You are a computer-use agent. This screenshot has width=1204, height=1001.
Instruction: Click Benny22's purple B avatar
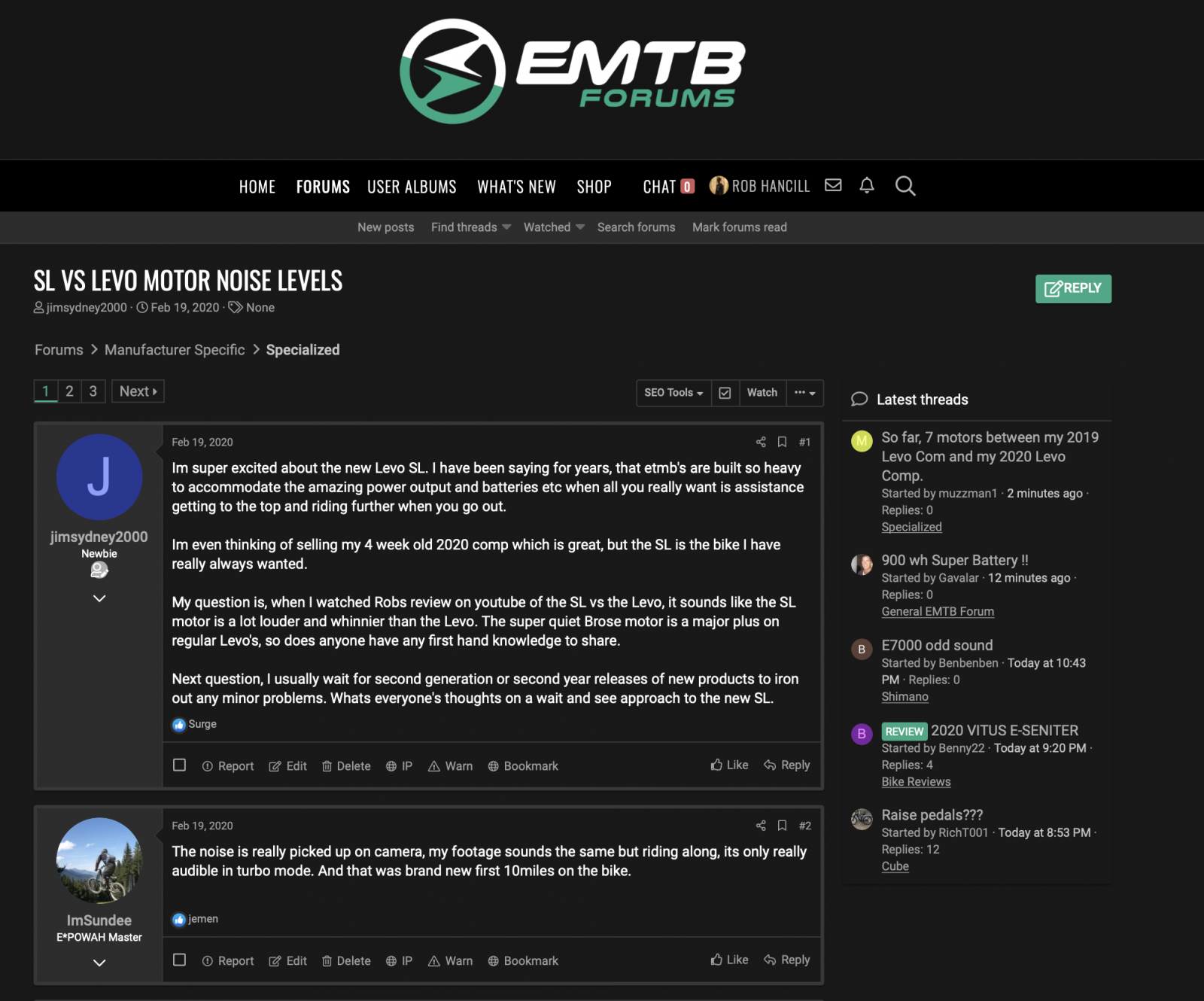pos(862,734)
